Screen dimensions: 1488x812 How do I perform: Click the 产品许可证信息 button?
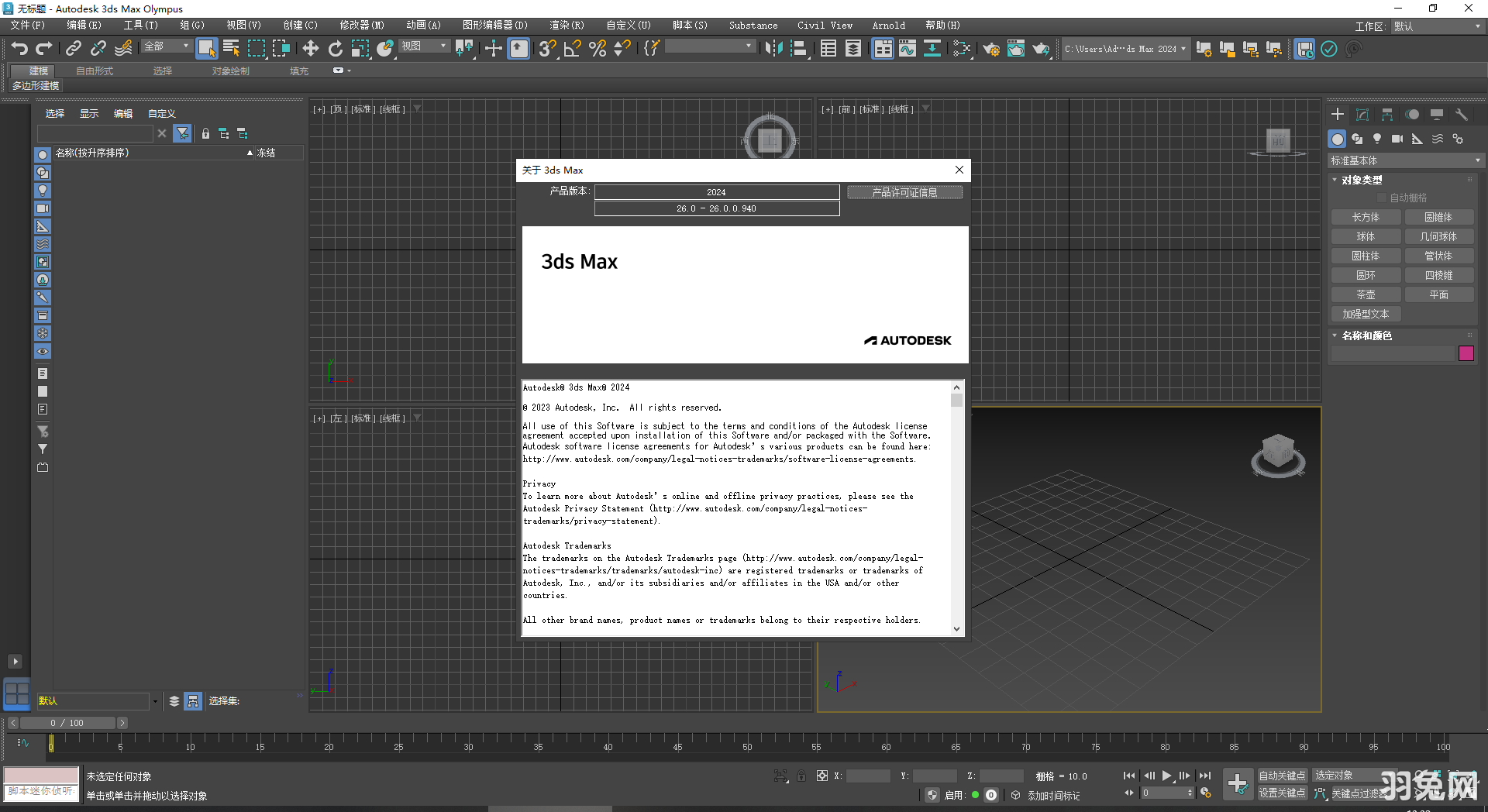click(x=904, y=192)
